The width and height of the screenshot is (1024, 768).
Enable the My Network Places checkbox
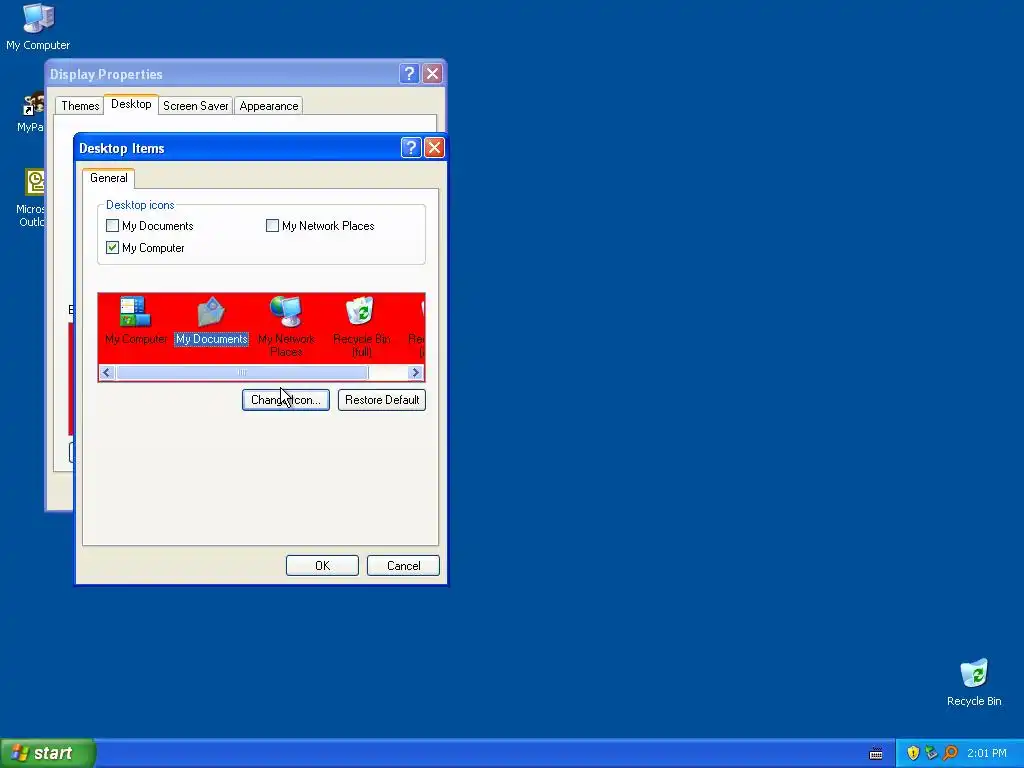tap(272, 226)
